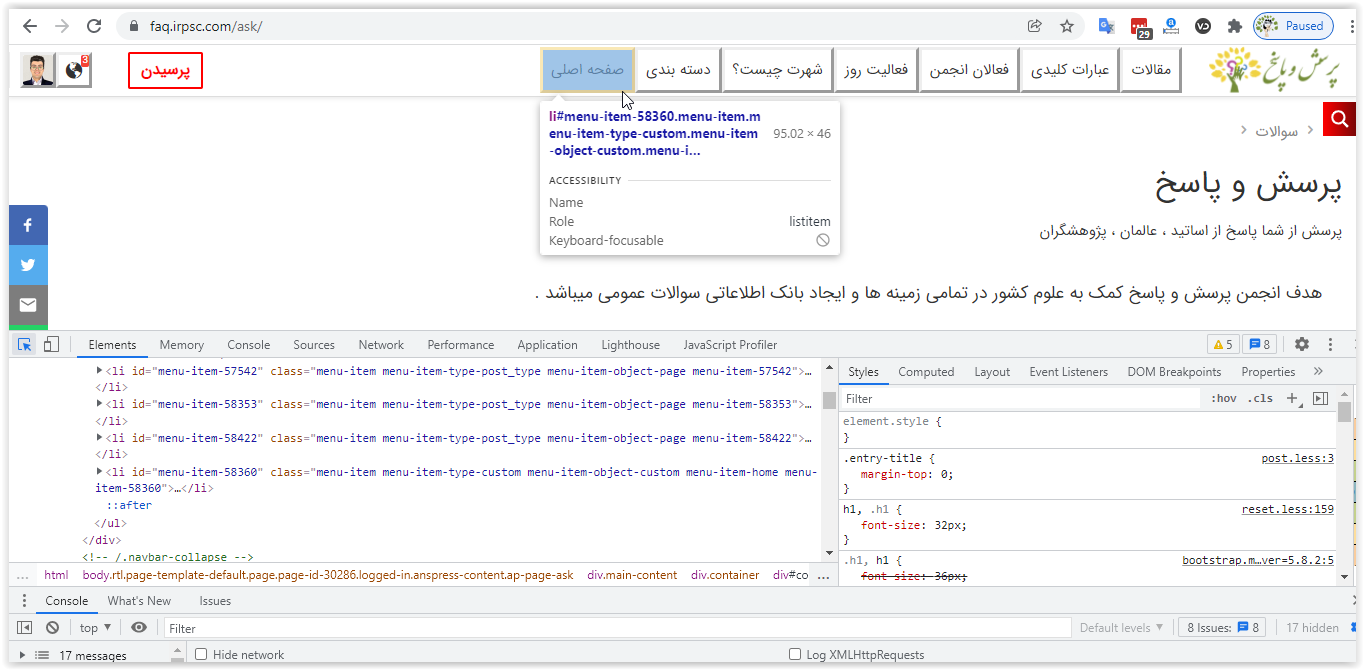Toggle the .cls class editor
This screenshot has height=670, width=1364.
coord(1260,399)
